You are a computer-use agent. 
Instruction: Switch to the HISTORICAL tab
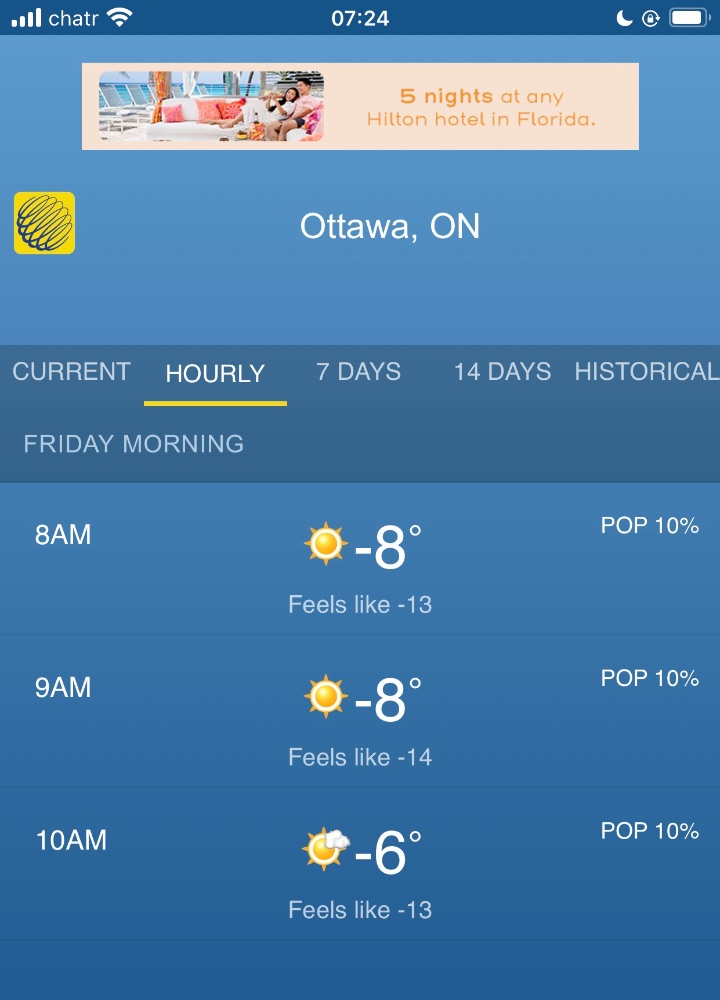point(647,372)
